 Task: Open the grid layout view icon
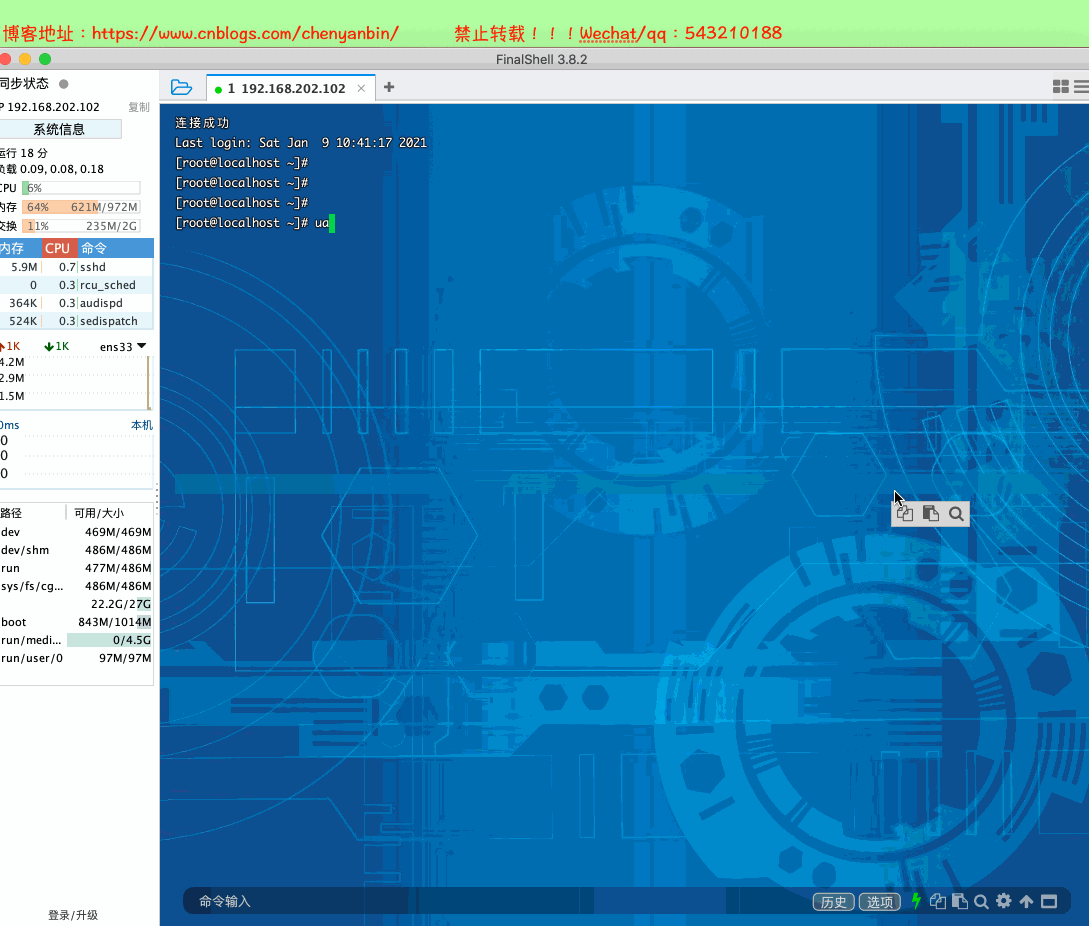click(x=1061, y=86)
